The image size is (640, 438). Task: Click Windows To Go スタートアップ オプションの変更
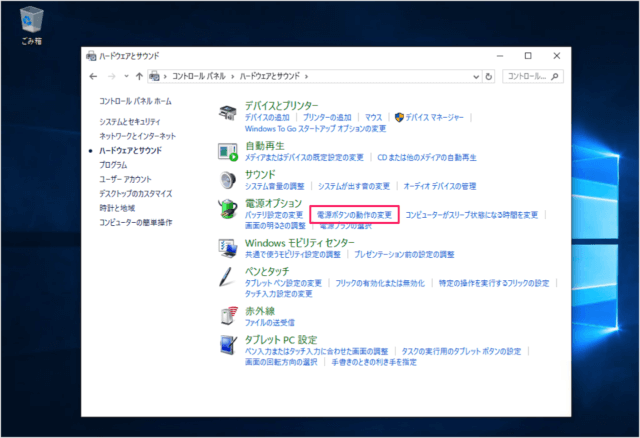coord(316,129)
